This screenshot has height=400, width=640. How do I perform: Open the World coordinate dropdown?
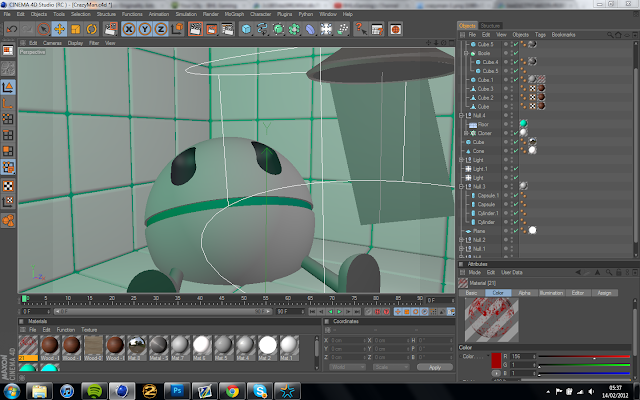[347, 367]
